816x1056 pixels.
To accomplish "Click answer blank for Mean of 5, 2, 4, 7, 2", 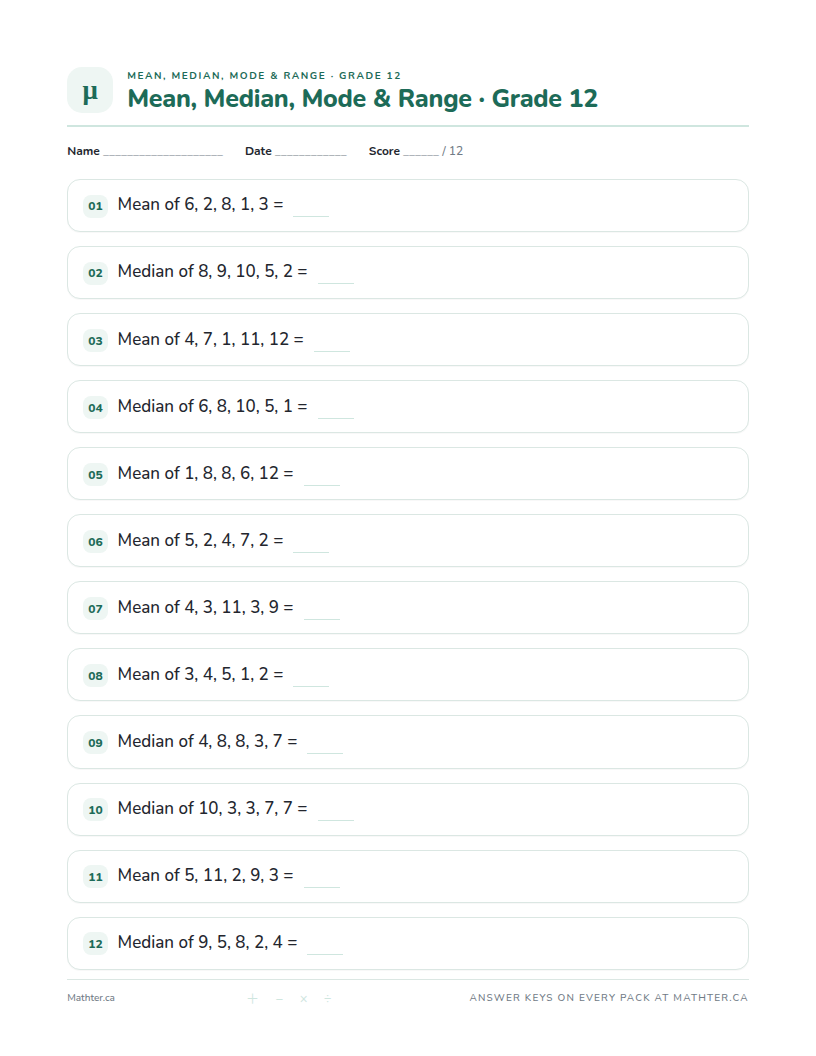I will [x=311, y=551].
